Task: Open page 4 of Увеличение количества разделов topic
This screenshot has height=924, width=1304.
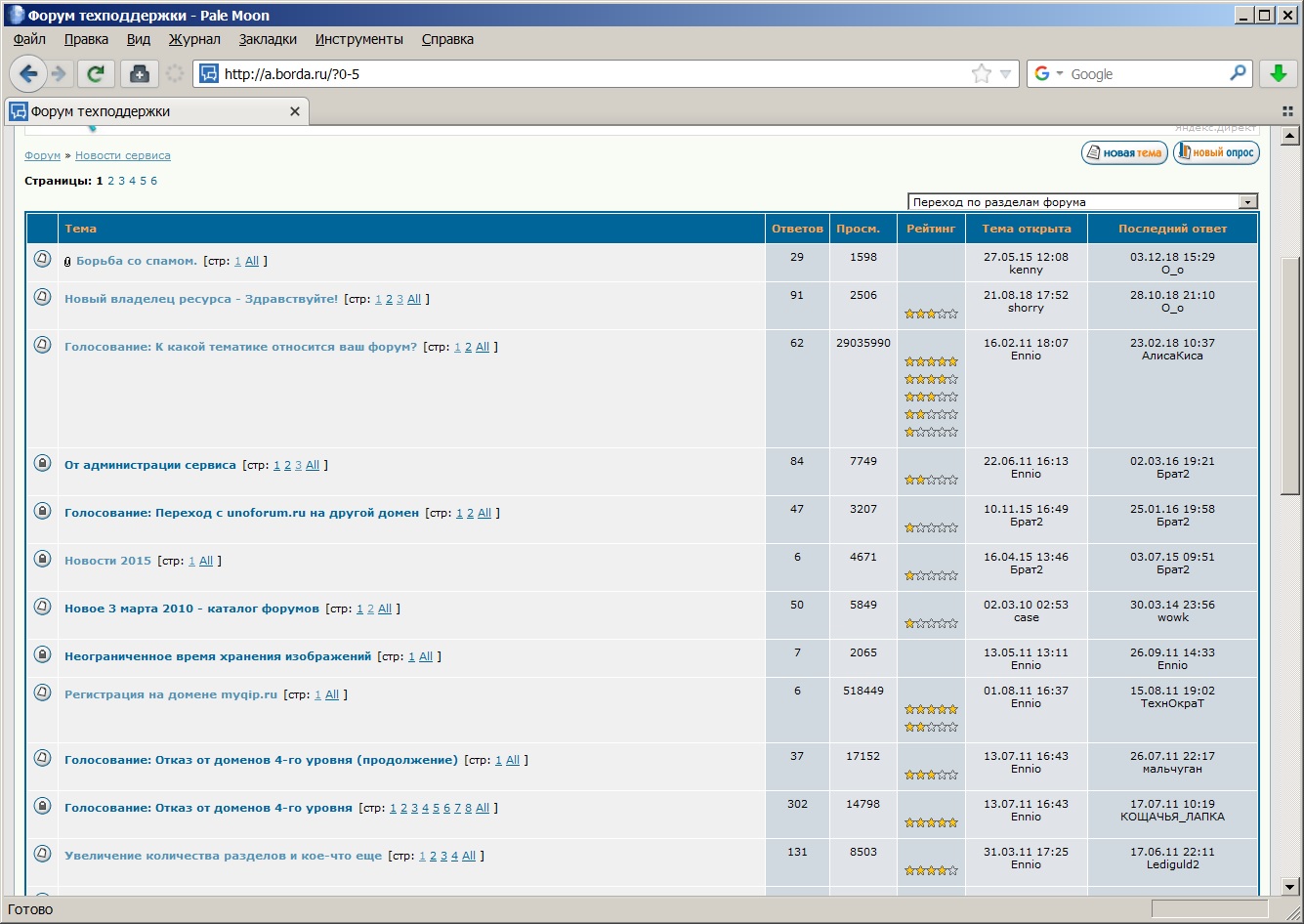Action: pos(454,857)
